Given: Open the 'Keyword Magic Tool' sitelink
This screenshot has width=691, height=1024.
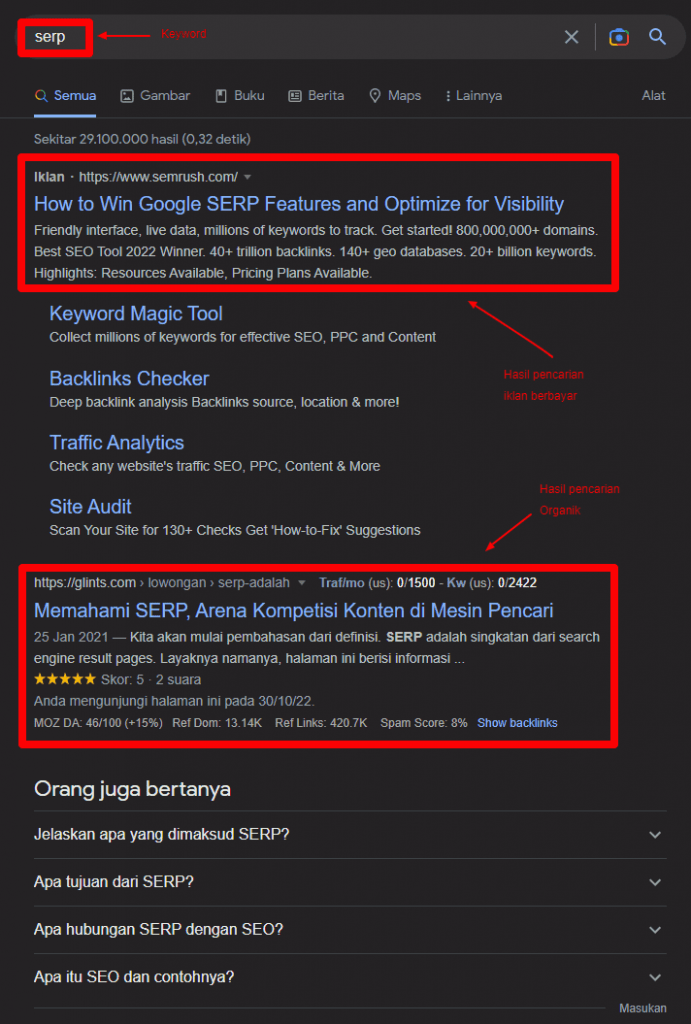Looking at the screenshot, I should pos(135,313).
